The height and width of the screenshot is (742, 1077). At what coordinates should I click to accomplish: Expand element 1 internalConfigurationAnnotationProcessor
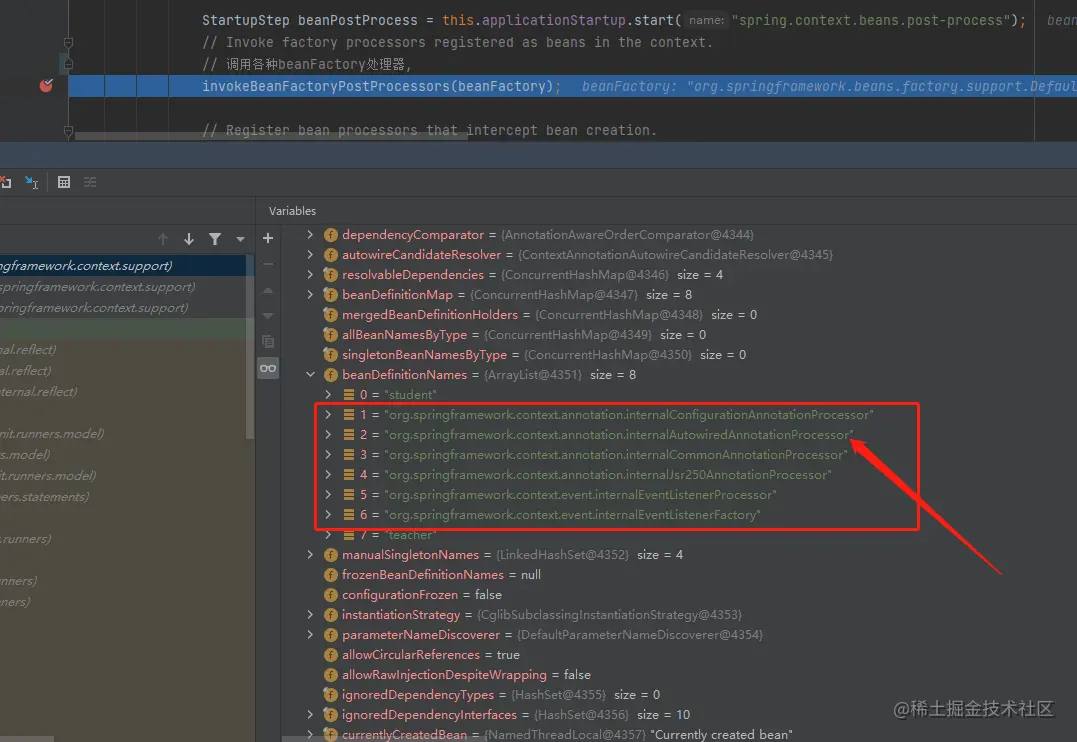point(328,415)
